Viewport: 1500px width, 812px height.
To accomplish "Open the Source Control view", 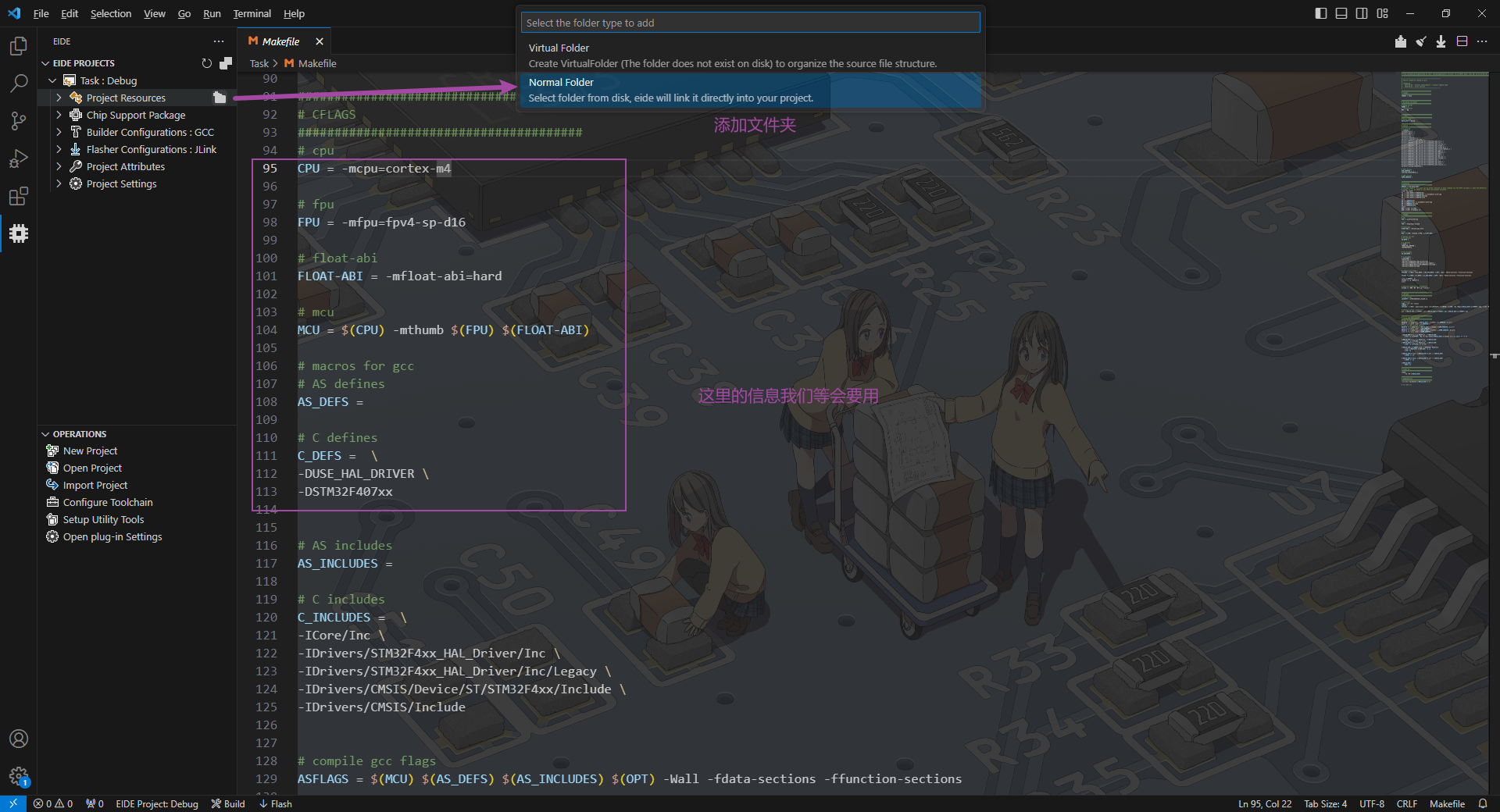I will [x=18, y=121].
